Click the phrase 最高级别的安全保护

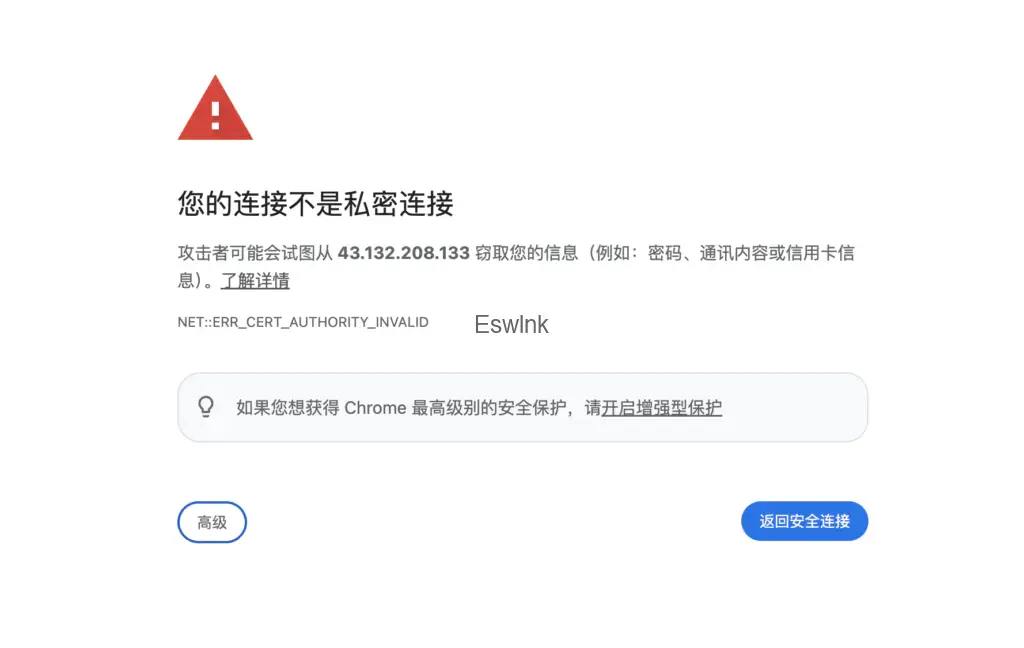[x=488, y=408]
